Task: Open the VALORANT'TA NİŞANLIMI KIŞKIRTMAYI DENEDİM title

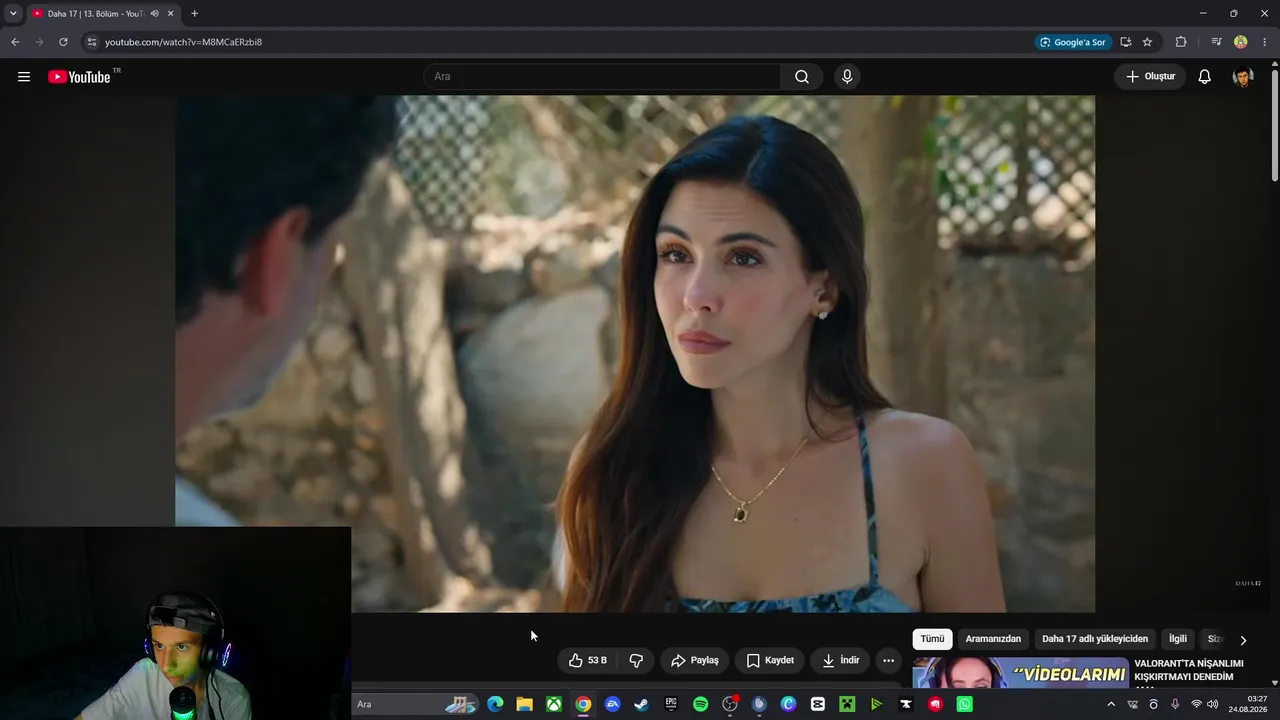Action: point(1189,670)
